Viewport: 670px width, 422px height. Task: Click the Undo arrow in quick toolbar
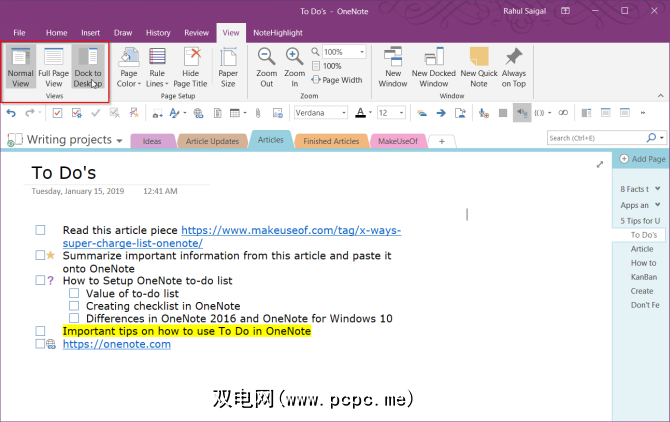tap(11, 113)
